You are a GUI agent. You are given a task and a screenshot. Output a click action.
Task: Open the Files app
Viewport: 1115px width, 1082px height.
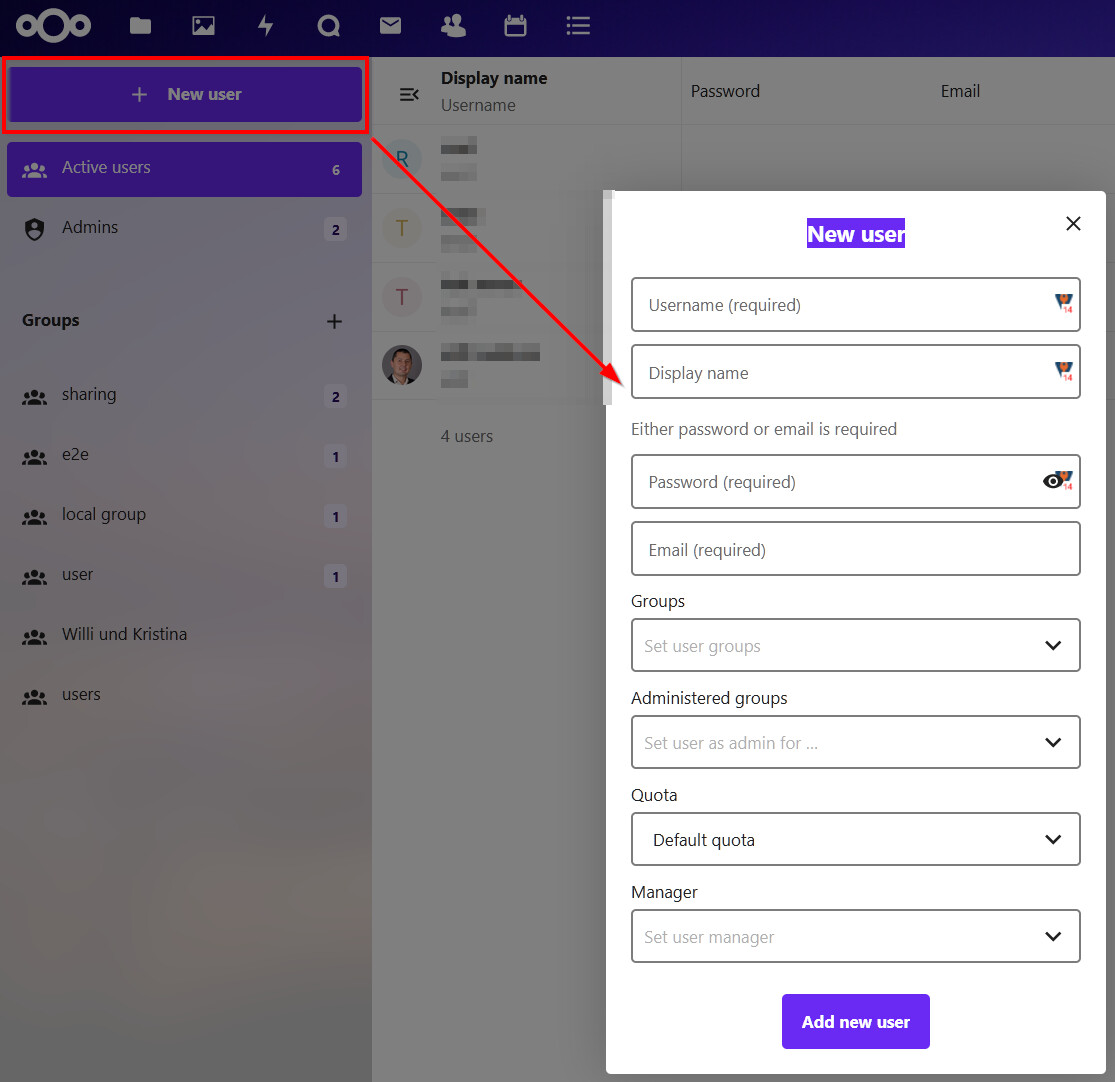pyautogui.click(x=140, y=26)
